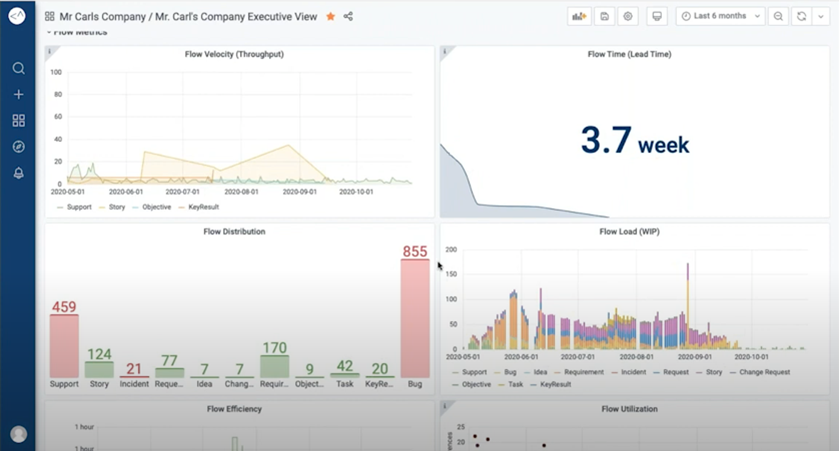Open Flow Load (WIP) panel title menu

point(629,232)
